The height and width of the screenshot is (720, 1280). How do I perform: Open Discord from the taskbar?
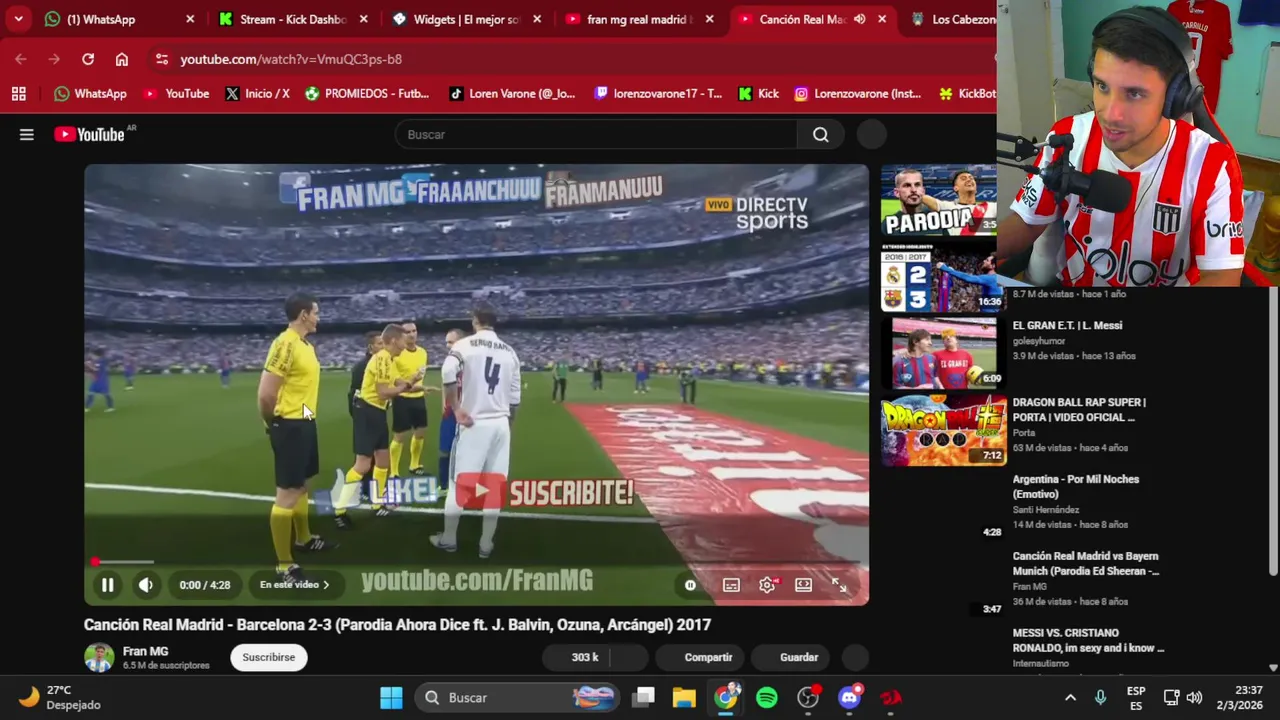(849, 698)
